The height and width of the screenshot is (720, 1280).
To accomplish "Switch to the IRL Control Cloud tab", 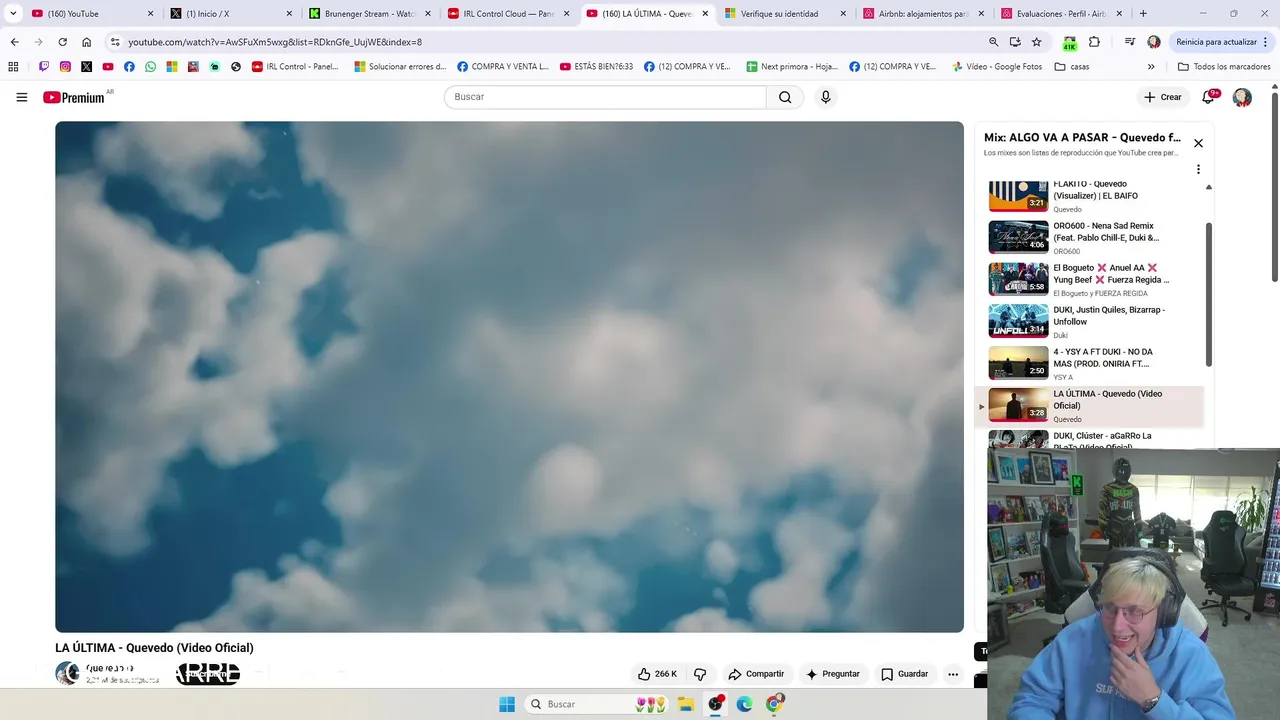I will click(x=506, y=14).
